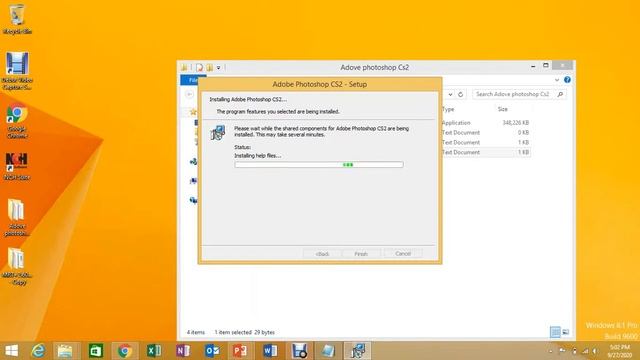The width and height of the screenshot is (640, 360).
Task: Click the Adobe Photoshop CS2 - Setup title
Action: click(x=320, y=84)
